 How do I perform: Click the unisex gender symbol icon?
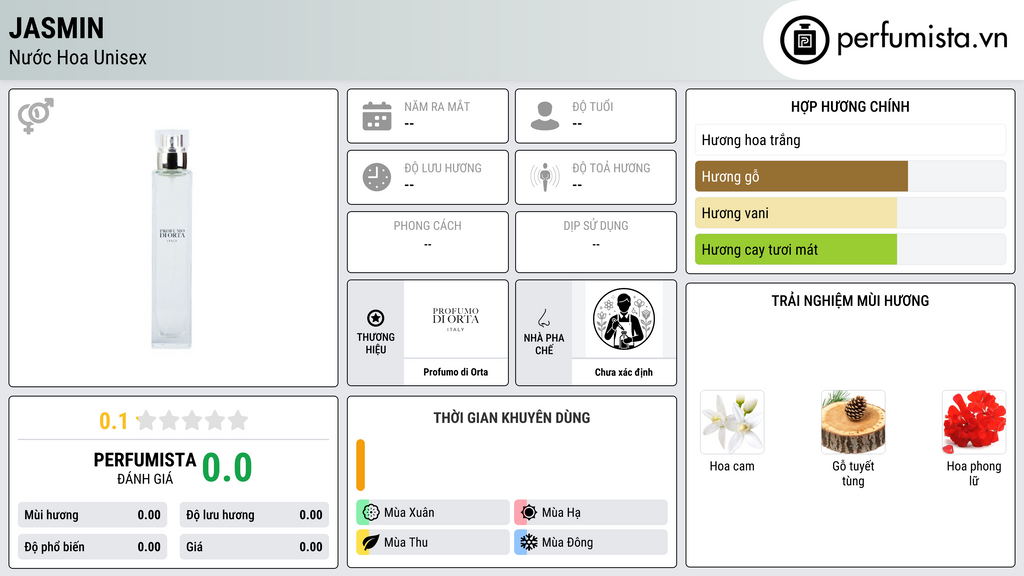pos(36,116)
